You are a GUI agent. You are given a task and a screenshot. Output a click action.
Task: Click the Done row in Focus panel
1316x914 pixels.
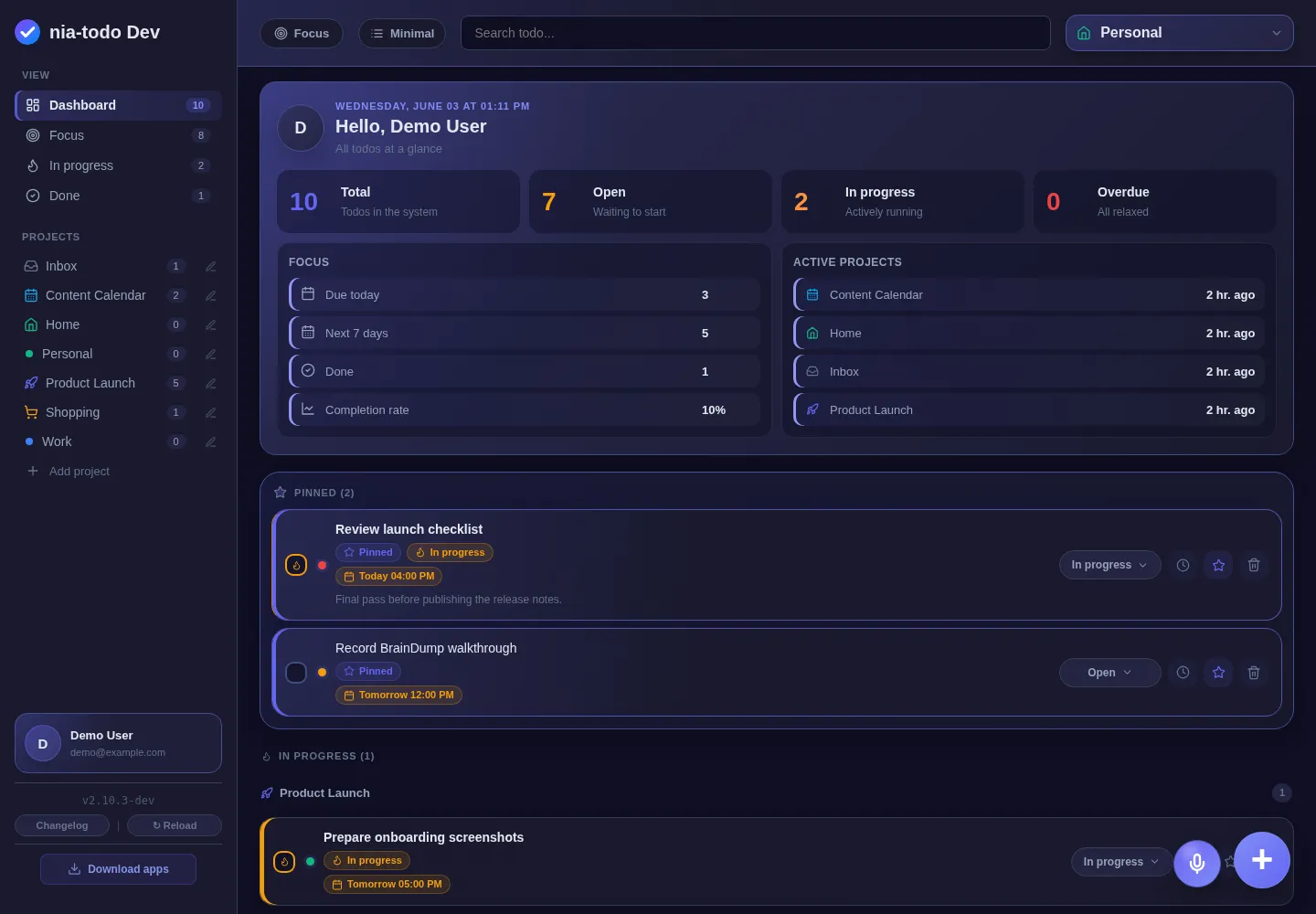coord(525,371)
